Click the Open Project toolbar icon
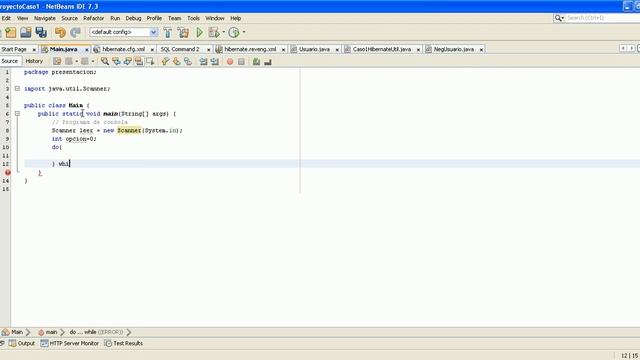 click(26, 32)
